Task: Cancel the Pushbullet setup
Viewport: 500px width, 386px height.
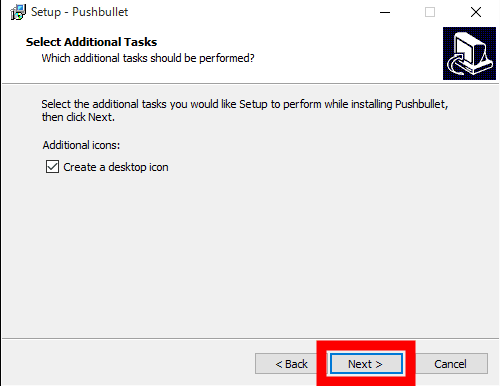Action: tap(450, 364)
